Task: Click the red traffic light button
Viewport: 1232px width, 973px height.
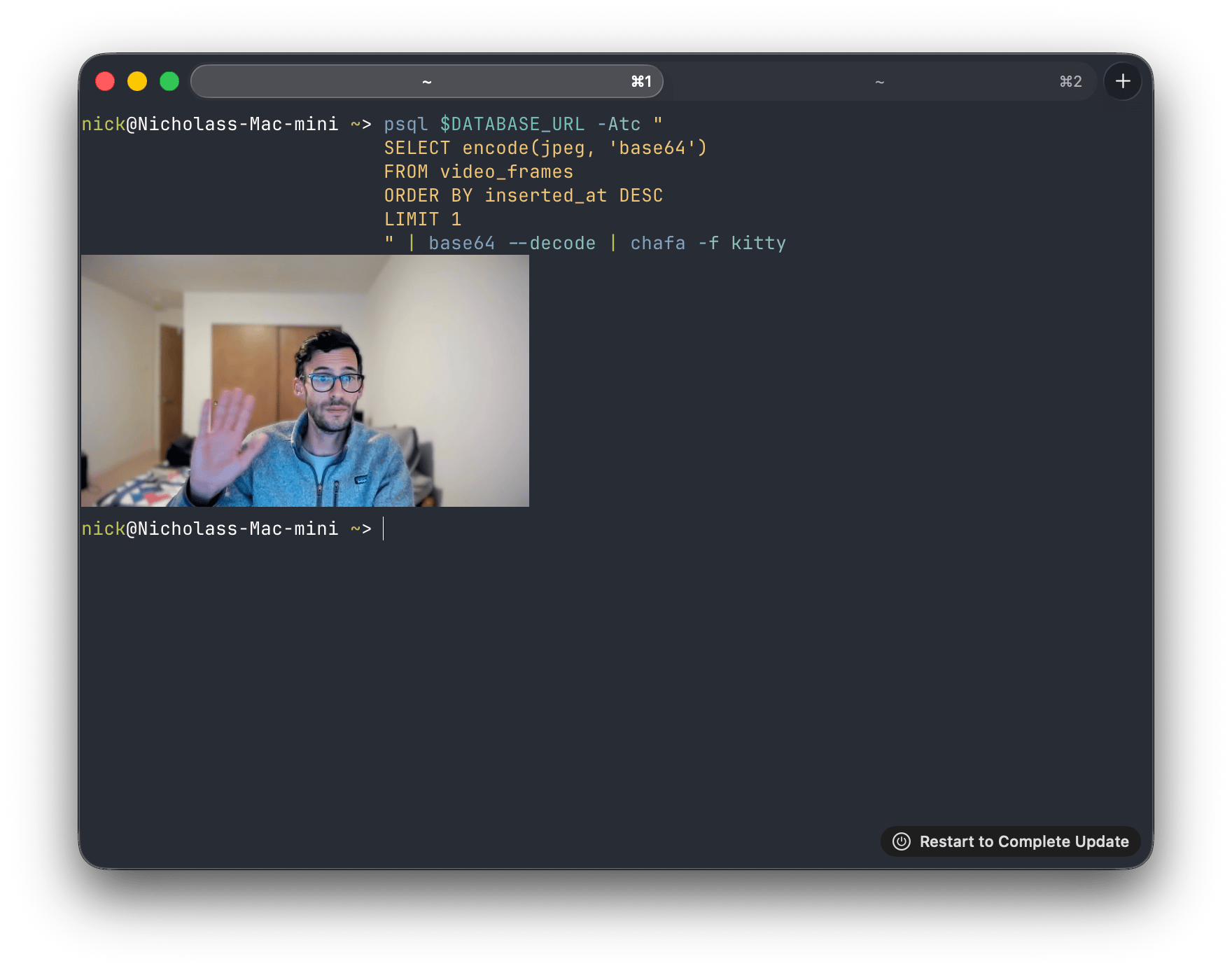Action: (x=105, y=81)
